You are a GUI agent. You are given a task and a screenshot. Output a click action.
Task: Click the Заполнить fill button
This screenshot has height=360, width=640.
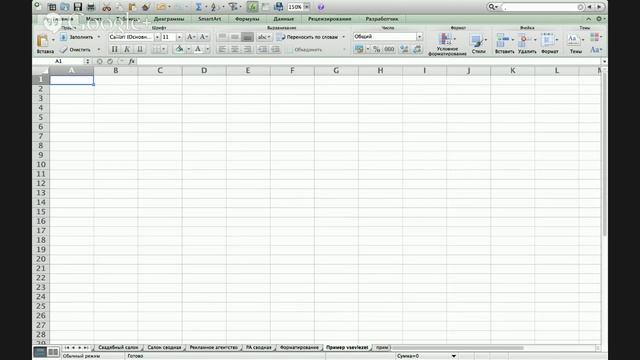[x=77, y=37]
